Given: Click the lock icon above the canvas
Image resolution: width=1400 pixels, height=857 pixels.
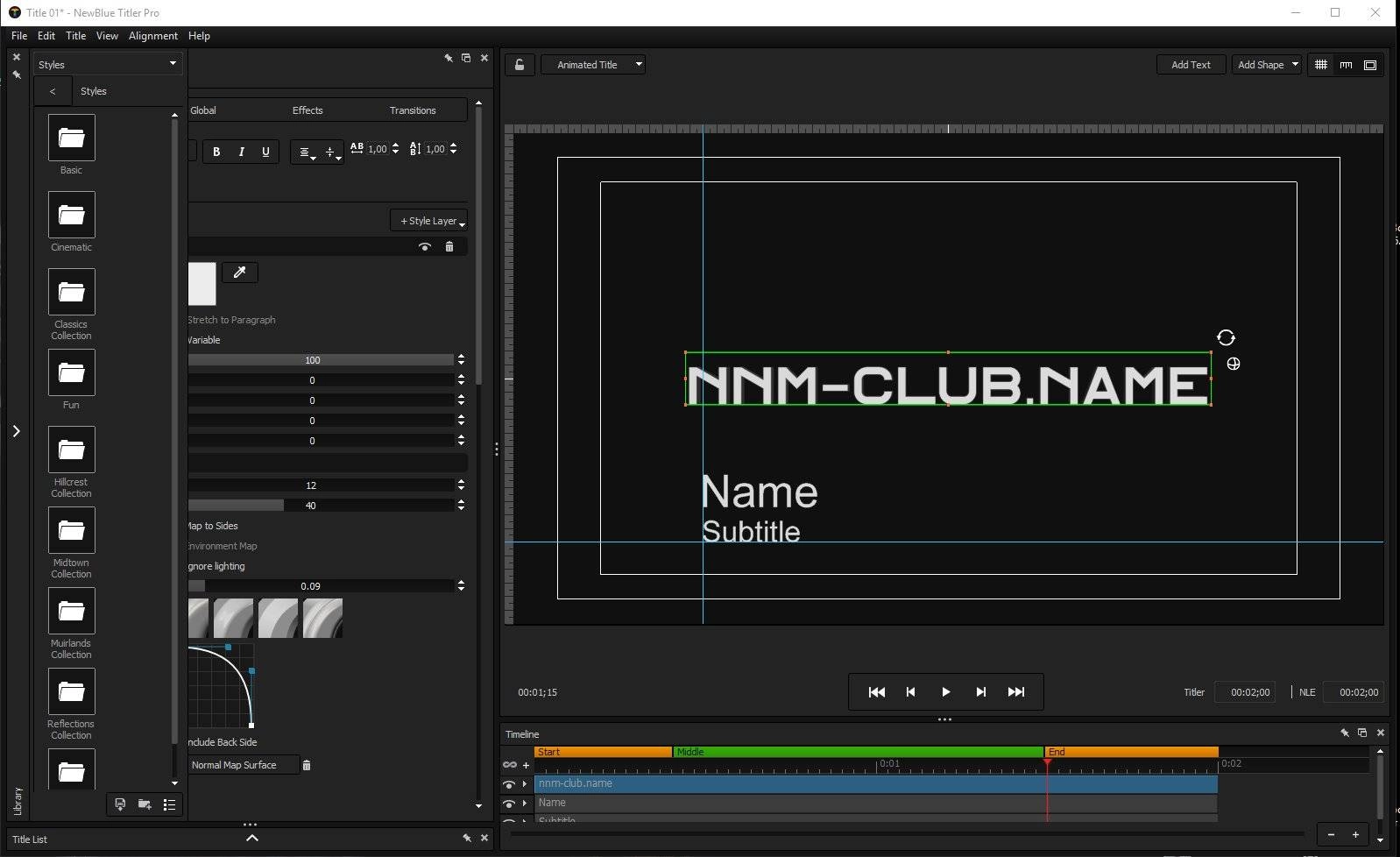Looking at the screenshot, I should (x=520, y=65).
